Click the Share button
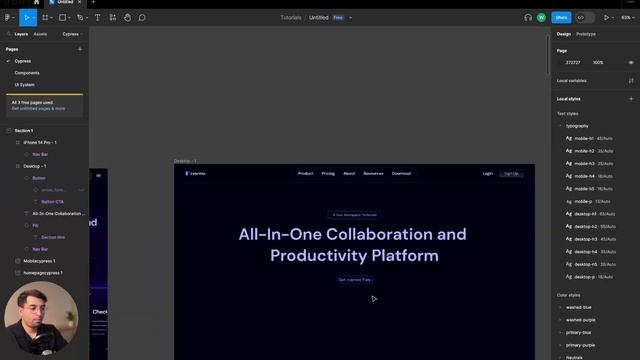The width and height of the screenshot is (640, 360). point(561,18)
